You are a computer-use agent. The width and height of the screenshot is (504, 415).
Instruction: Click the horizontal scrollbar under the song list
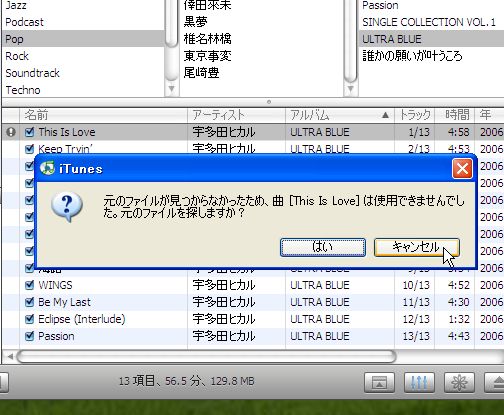(x=206, y=357)
